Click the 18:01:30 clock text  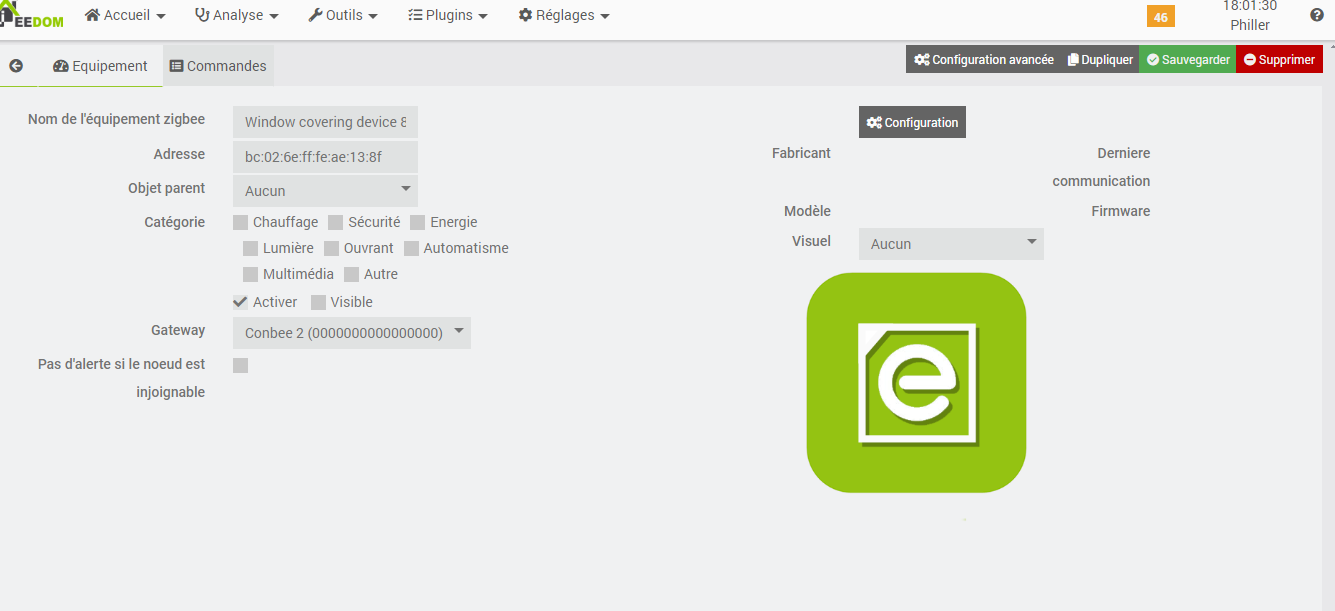pyautogui.click(x=1250, y=6)
